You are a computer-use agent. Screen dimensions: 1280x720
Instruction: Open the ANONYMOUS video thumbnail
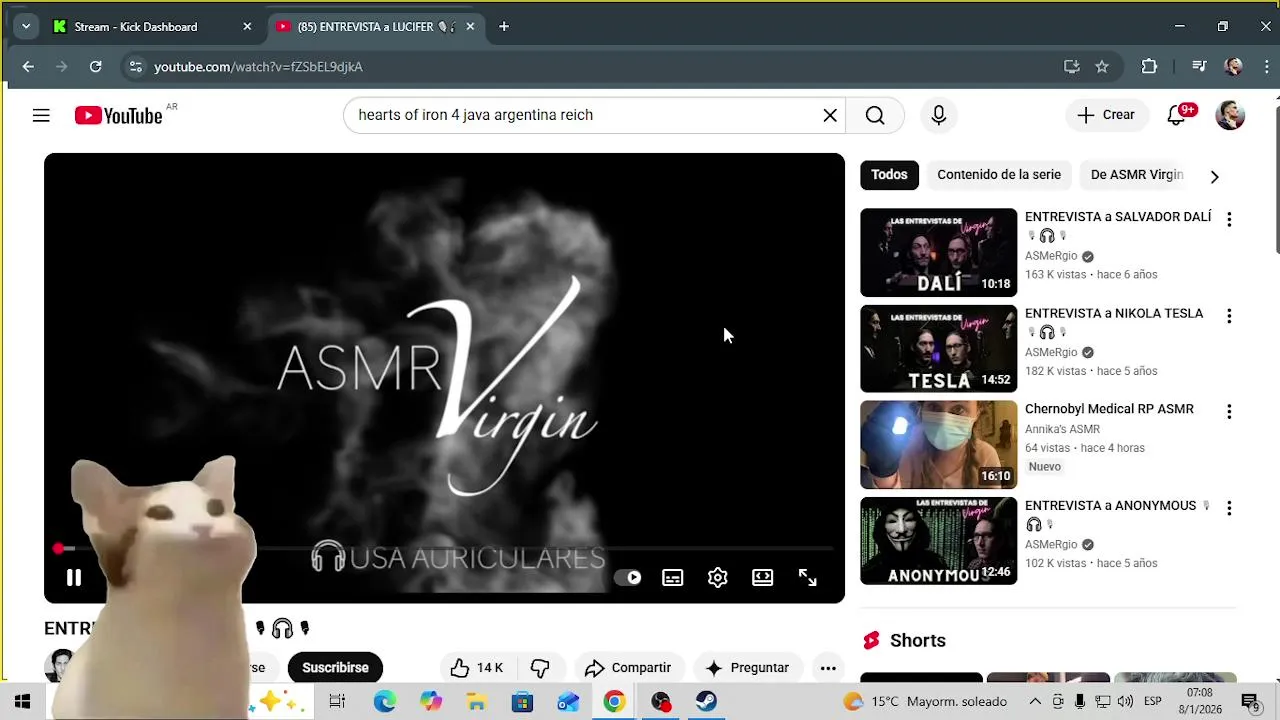coord(938,540)
